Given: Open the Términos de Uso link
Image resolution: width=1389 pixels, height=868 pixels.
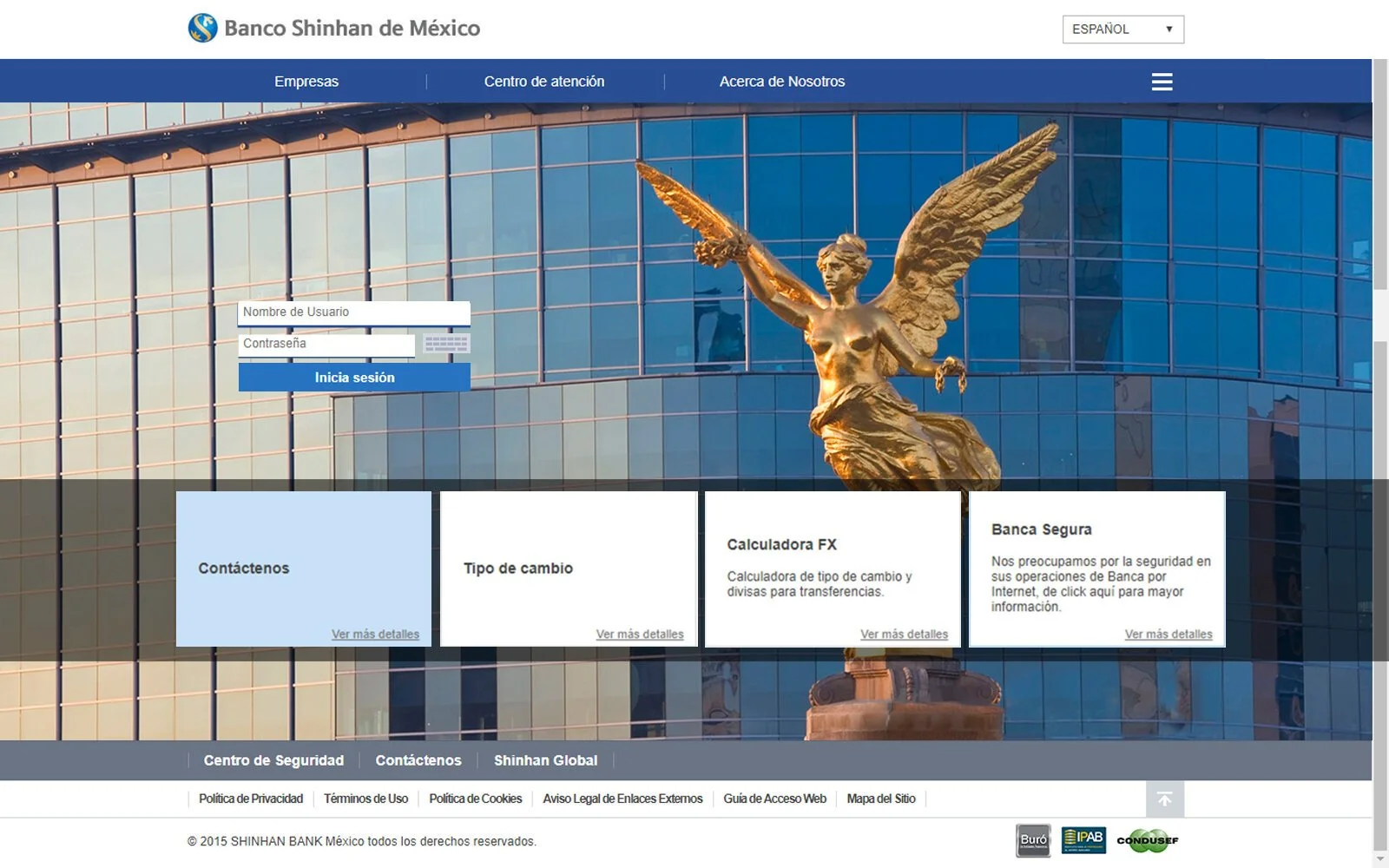Looking at the screenshot, I should pos(365,799).
